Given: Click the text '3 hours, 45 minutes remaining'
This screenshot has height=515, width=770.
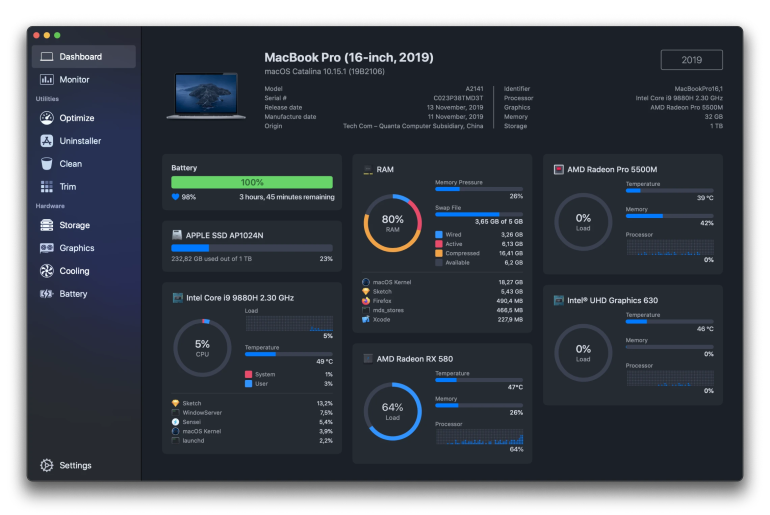Looking at the screenshot, I should tap(287, 197).
